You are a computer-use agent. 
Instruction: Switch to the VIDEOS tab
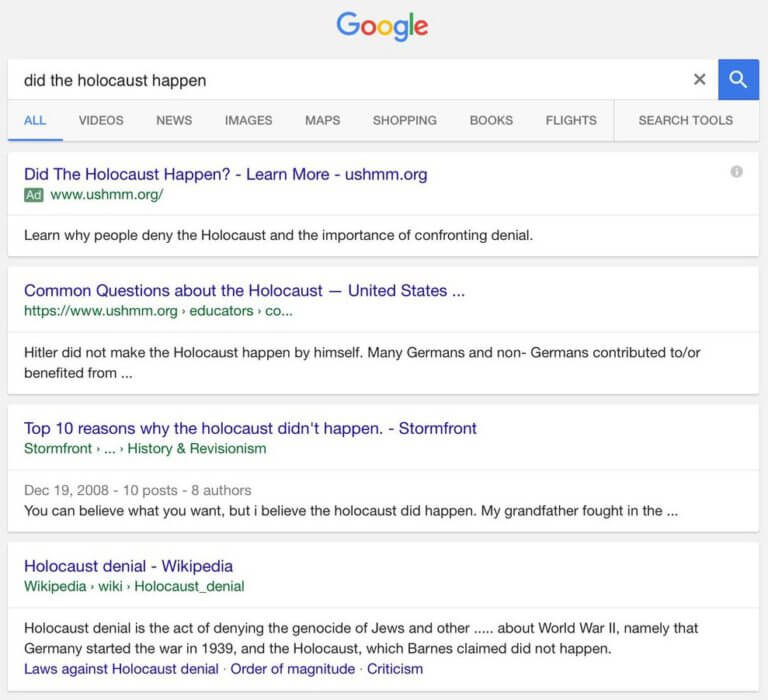[101, 121]
